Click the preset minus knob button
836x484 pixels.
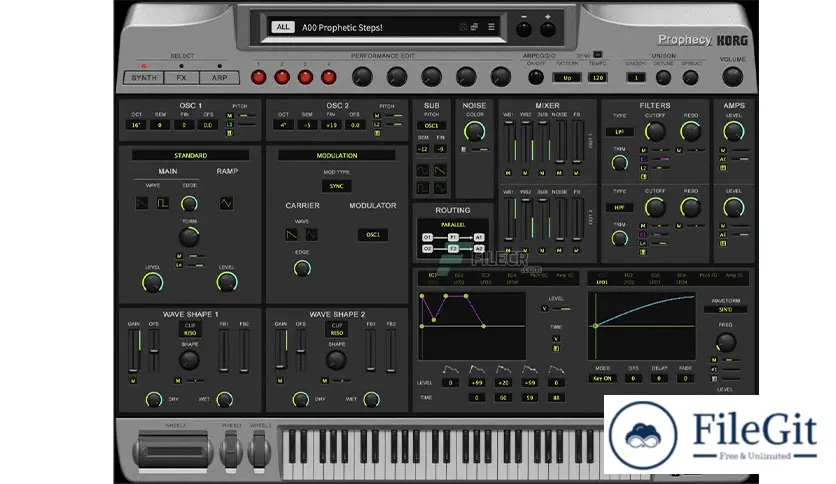(x=524, y=29)
